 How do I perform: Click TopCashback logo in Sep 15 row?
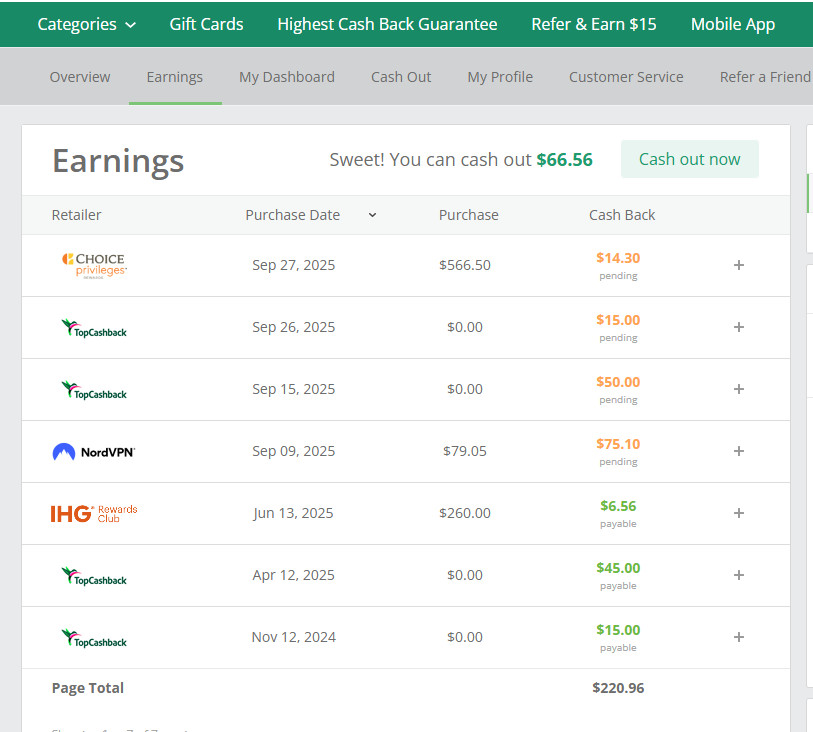tap(94, 390)
